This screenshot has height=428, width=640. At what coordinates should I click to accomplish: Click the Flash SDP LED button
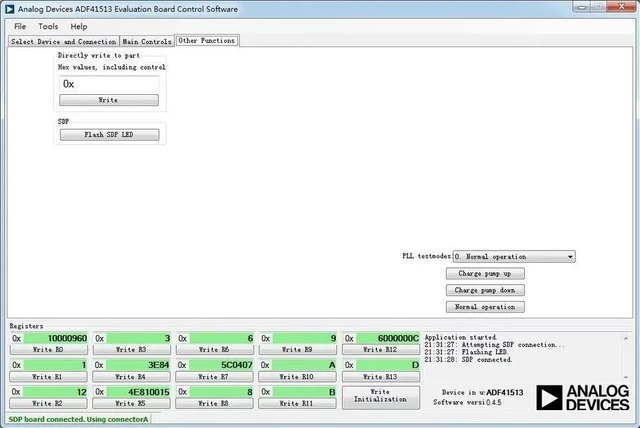(109, 135)
